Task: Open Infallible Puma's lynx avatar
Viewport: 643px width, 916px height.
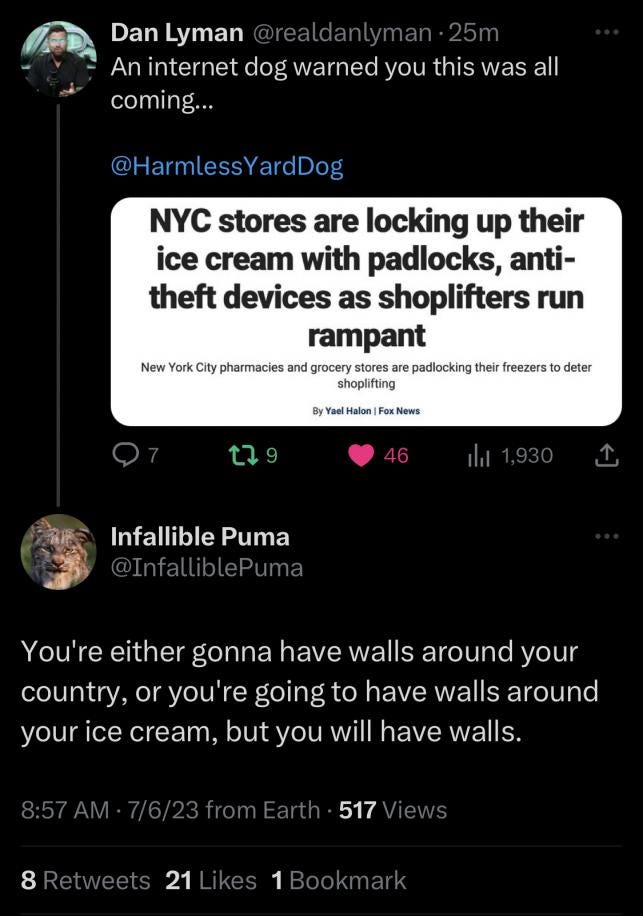Action: pos(58,552)
